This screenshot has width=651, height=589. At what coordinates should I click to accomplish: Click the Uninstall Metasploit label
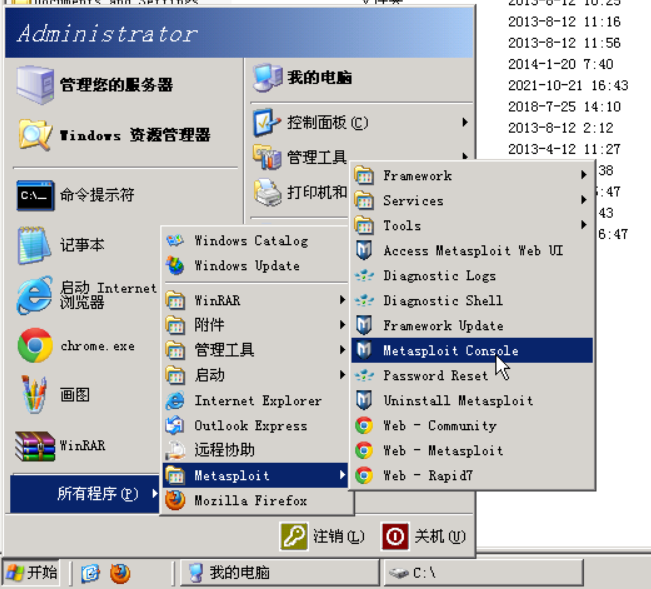(x=458, y=401)
